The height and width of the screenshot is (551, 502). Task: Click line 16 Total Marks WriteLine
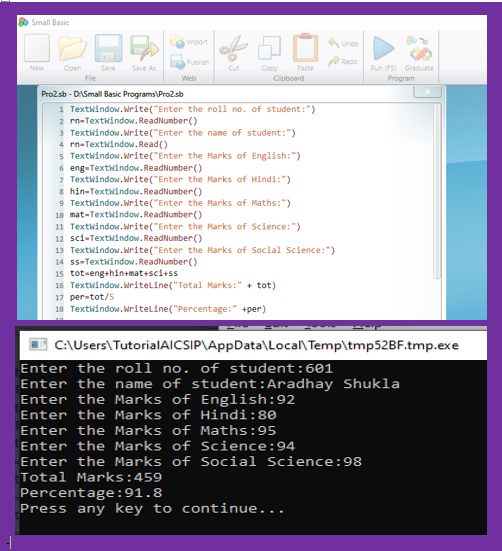(x=173, y=285)
